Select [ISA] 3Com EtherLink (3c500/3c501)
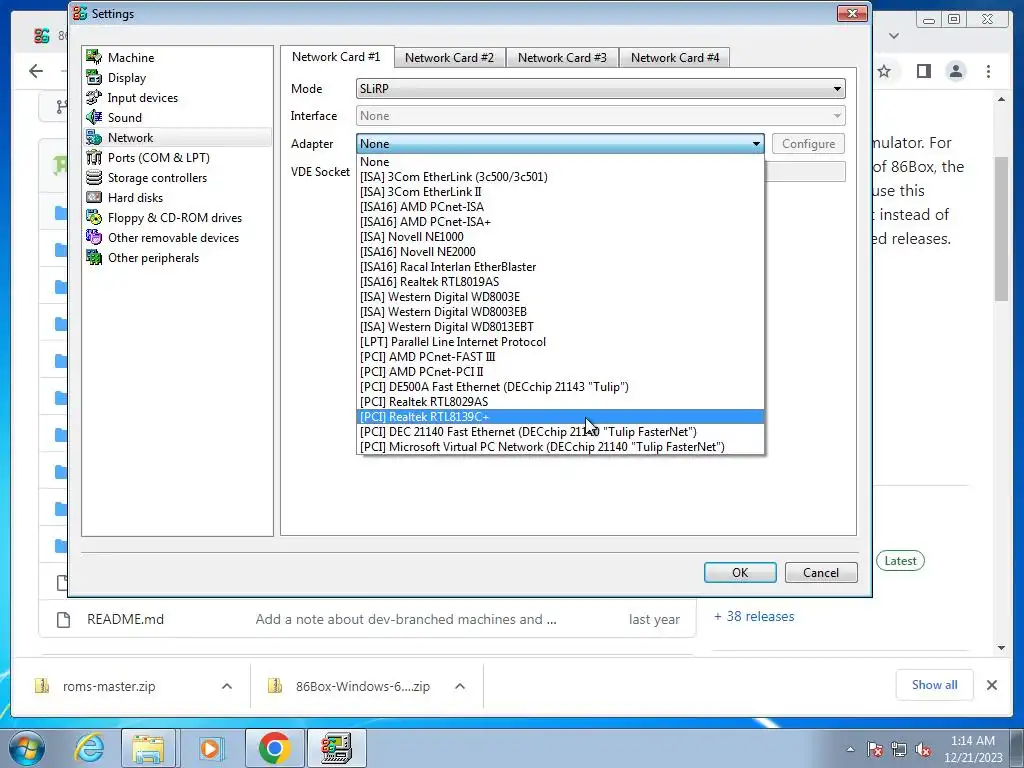Image resolution: width=1024 pixels, height=768 pixels. tap(560, 177)
